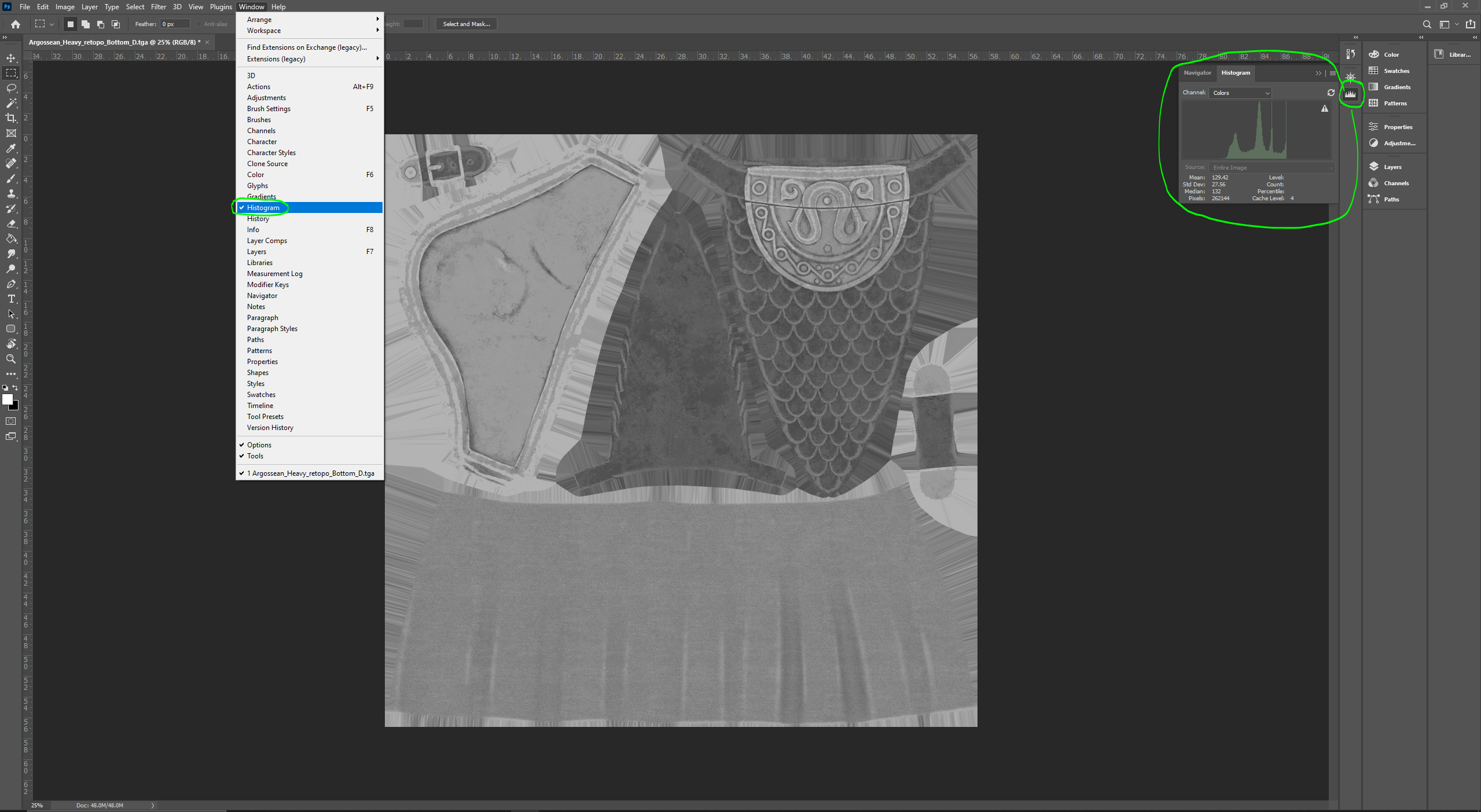This screenshot has width=1481, height=812.
Task: Toggle the Options bar checkmark item
Action: pyautogui.click(x=259, y=445)
